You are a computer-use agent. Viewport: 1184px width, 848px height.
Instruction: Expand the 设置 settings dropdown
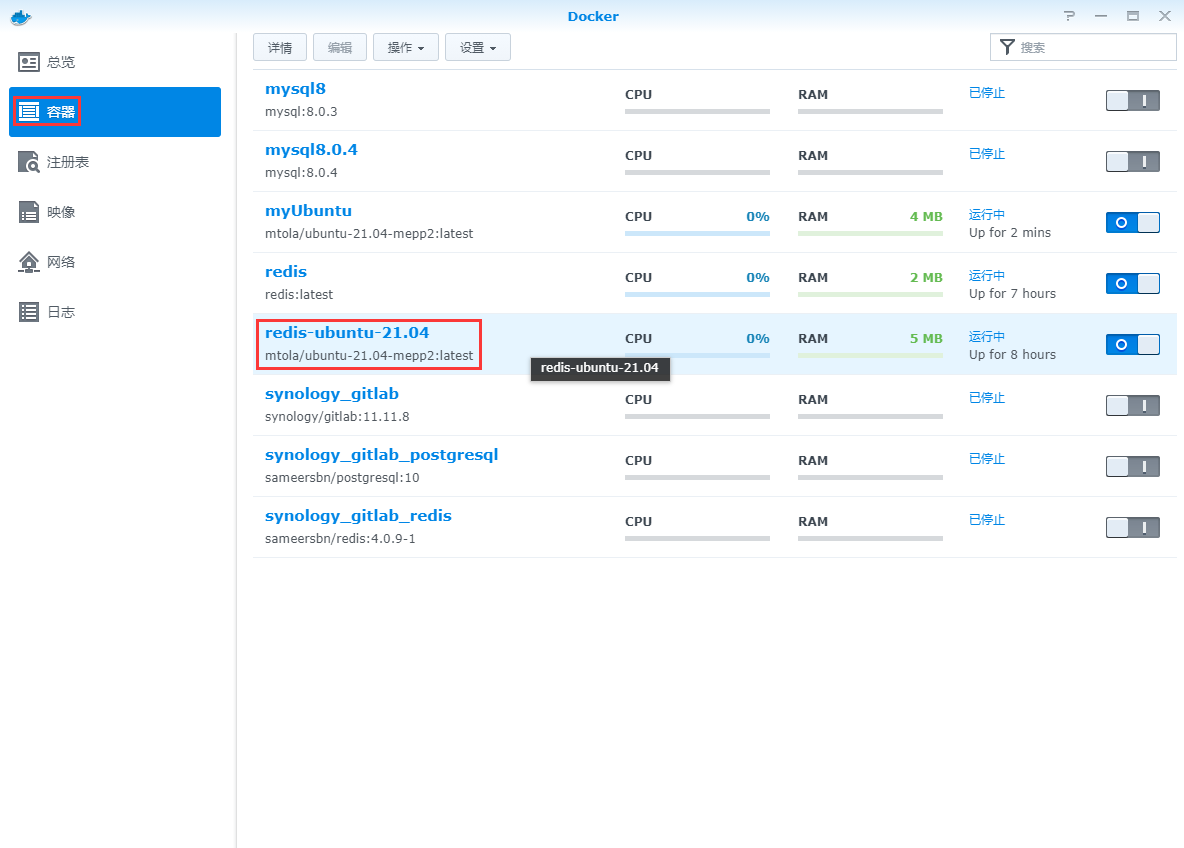click(477, 48)
